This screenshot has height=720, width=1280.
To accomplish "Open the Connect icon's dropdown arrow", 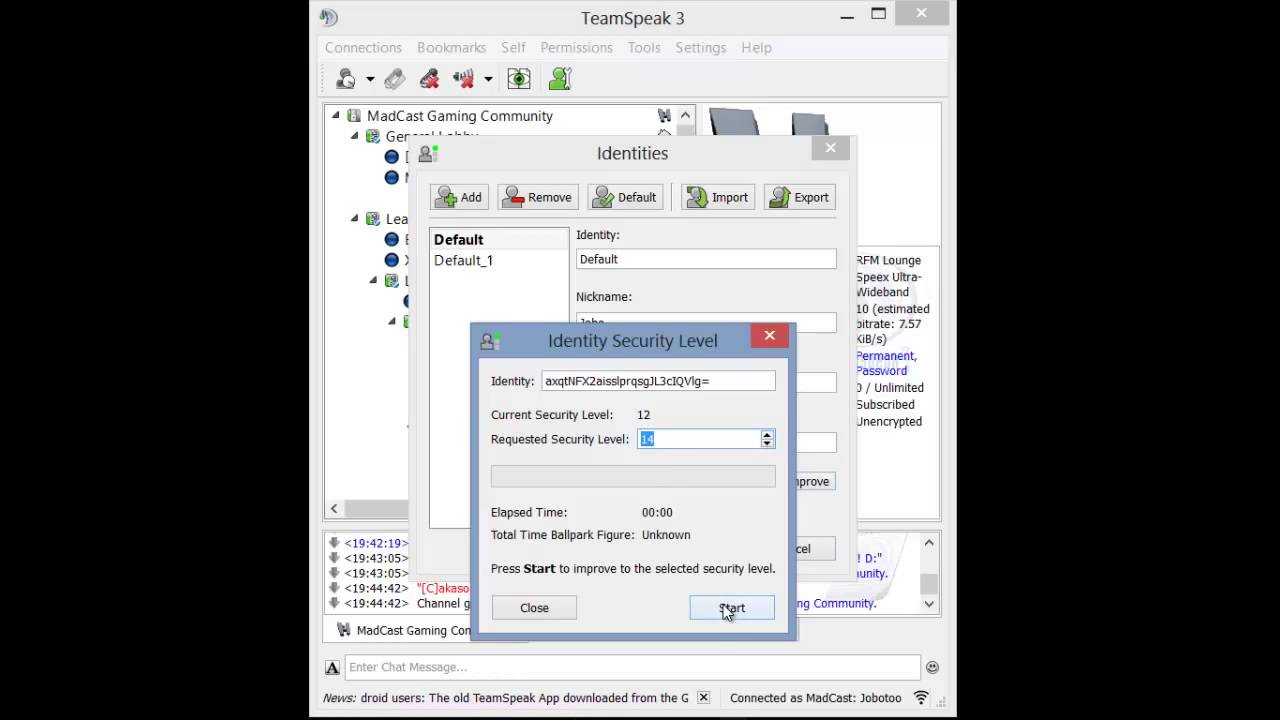I will pos(370,79).
